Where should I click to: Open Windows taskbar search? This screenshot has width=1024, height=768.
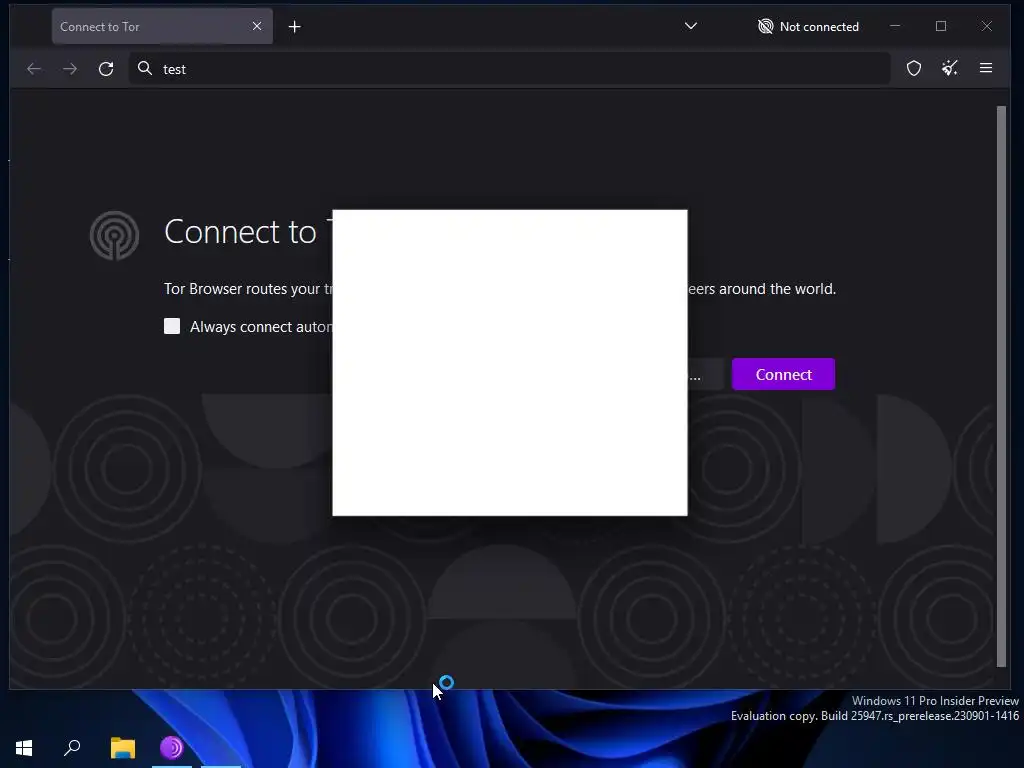72,748
